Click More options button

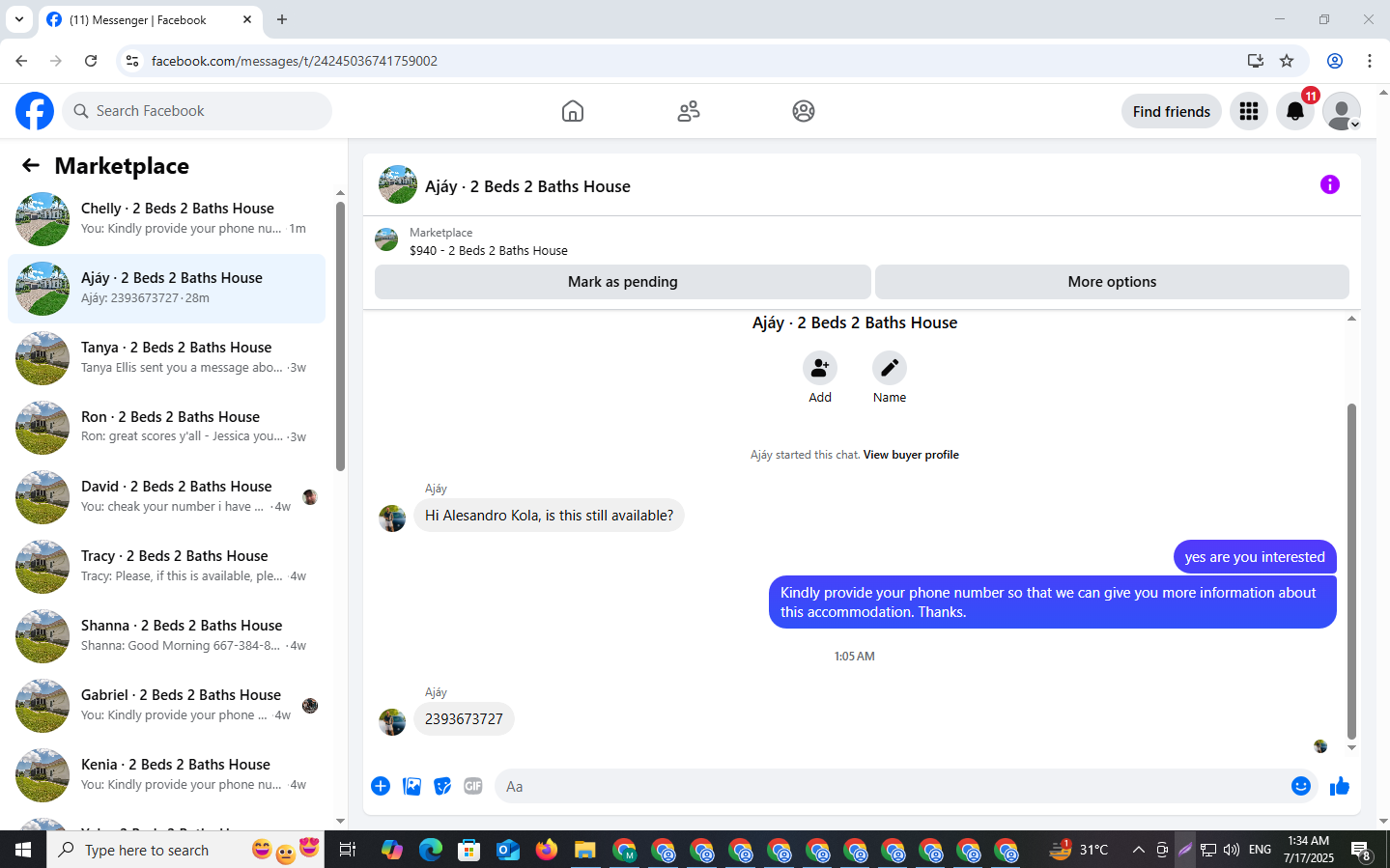pyautogui.click(x=1112, y=282)
